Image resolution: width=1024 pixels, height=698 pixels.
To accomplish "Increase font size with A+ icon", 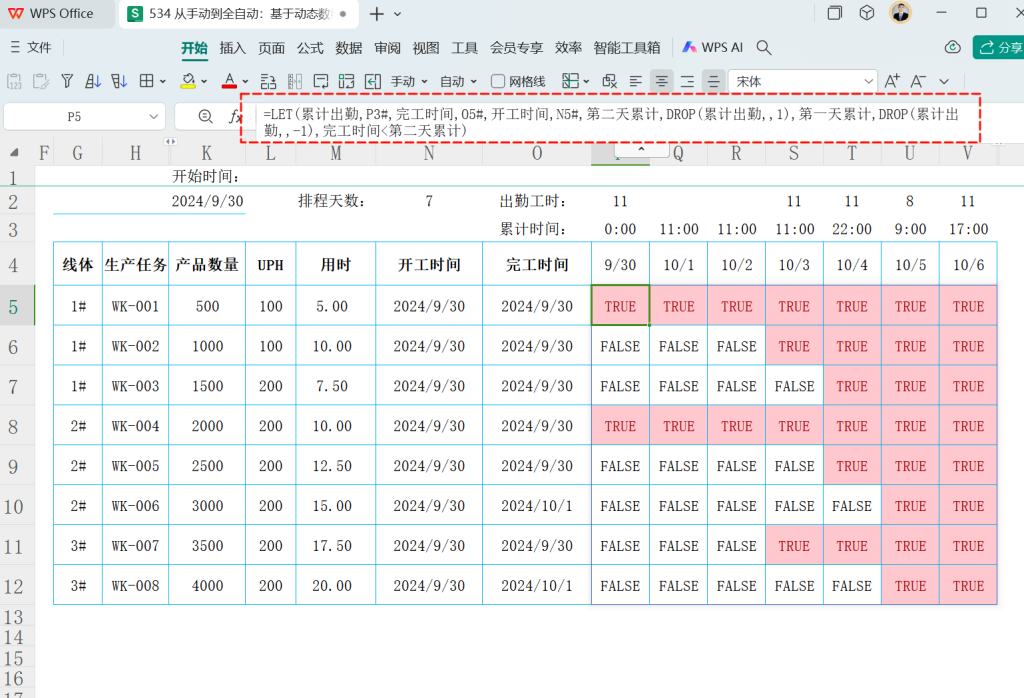I will point(892,81).
